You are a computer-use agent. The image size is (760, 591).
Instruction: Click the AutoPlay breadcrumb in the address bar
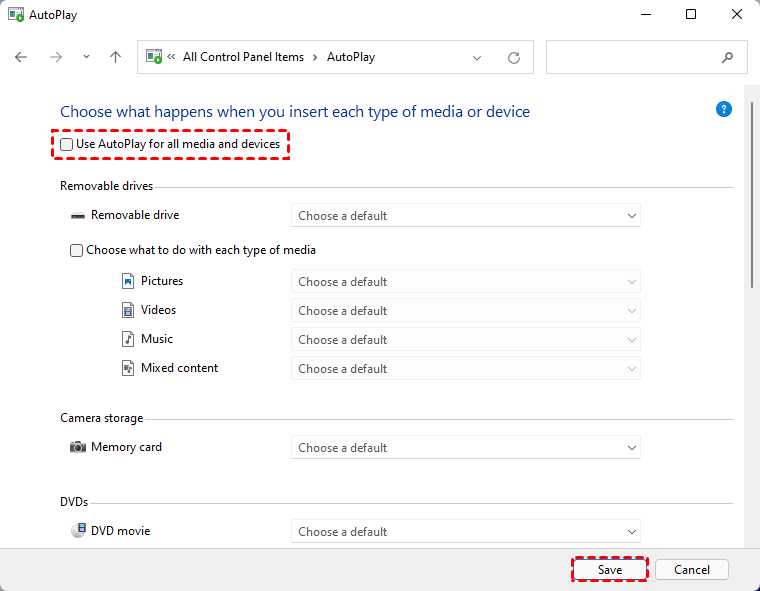351,57
